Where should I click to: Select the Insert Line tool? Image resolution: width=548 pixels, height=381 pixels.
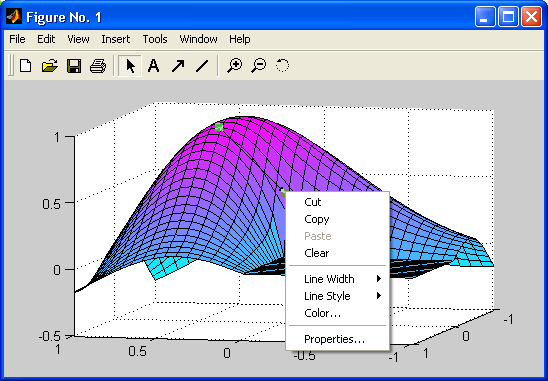tap(202, 66)
